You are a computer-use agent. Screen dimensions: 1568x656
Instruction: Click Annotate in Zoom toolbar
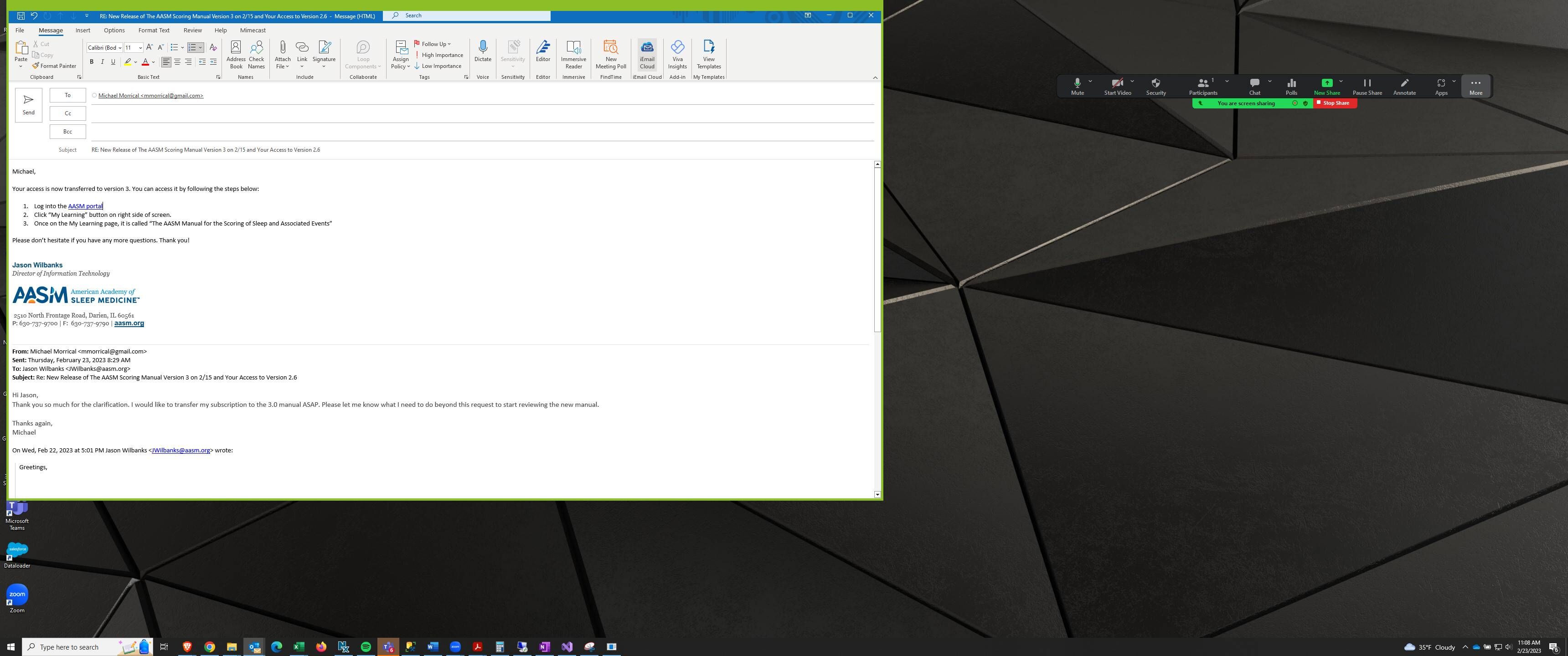point(1404,87)
